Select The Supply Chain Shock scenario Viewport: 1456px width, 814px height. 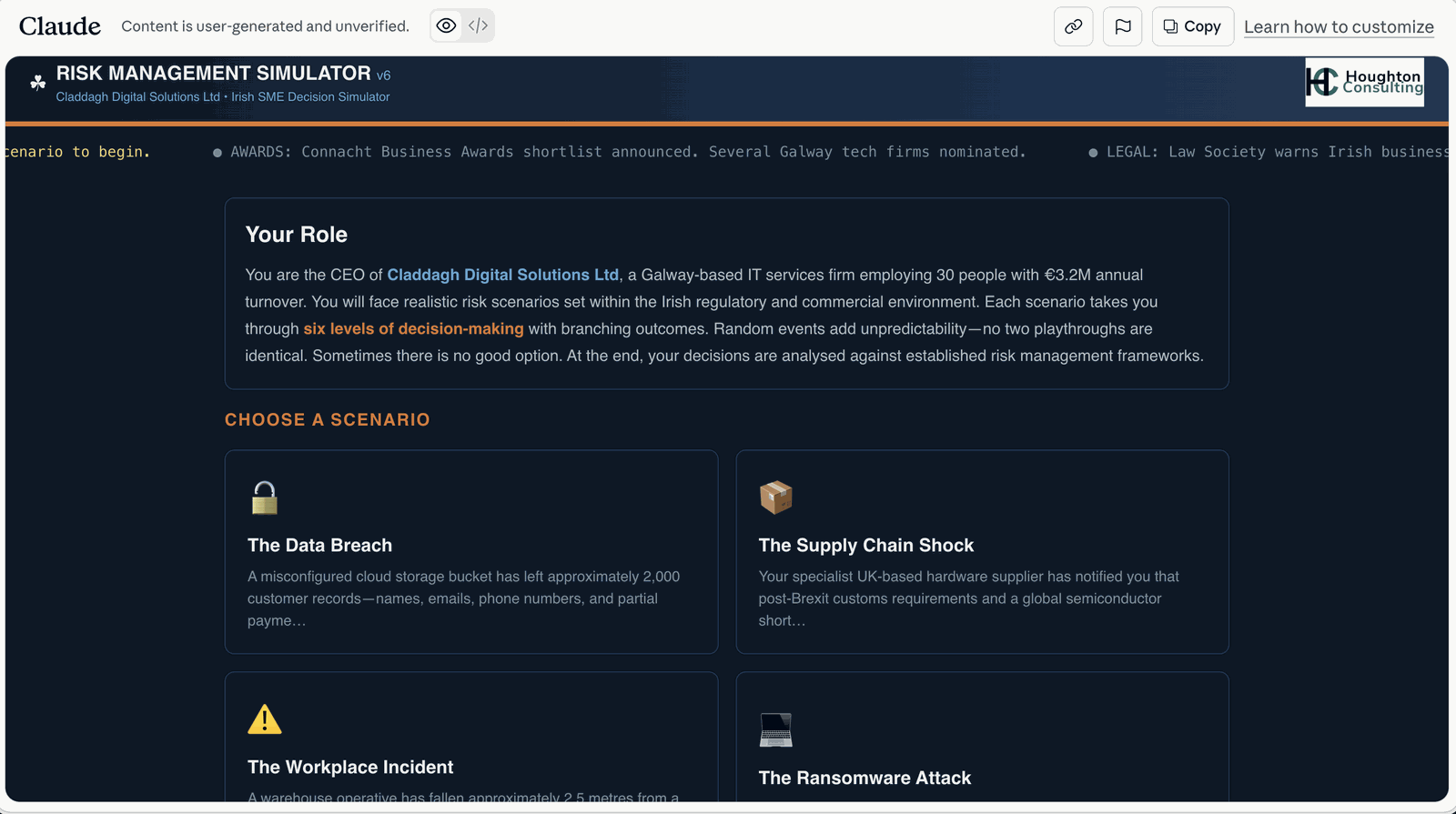[x=982, y=551]
